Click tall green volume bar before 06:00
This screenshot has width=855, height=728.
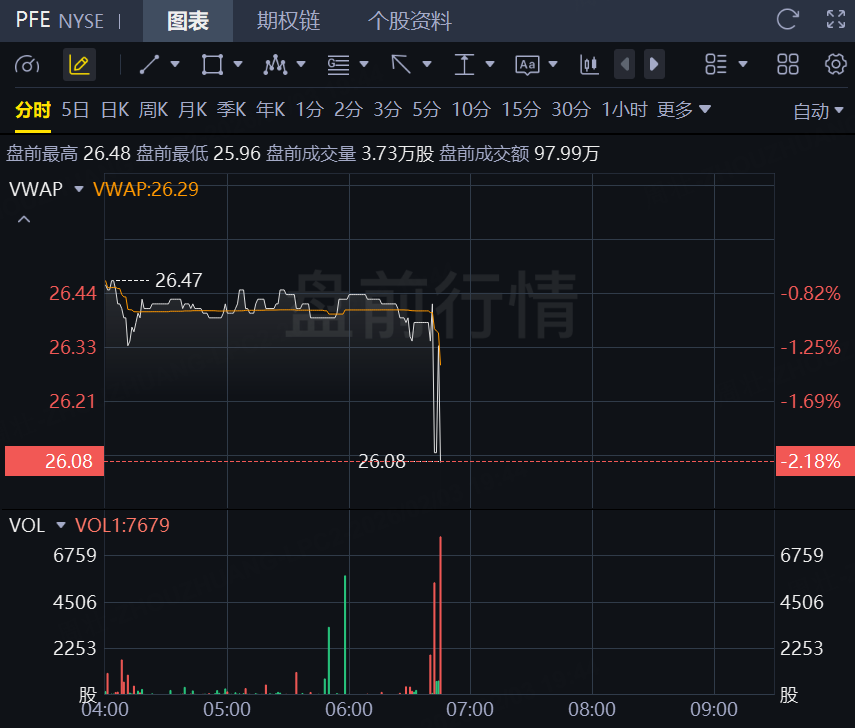coord(345,634)
